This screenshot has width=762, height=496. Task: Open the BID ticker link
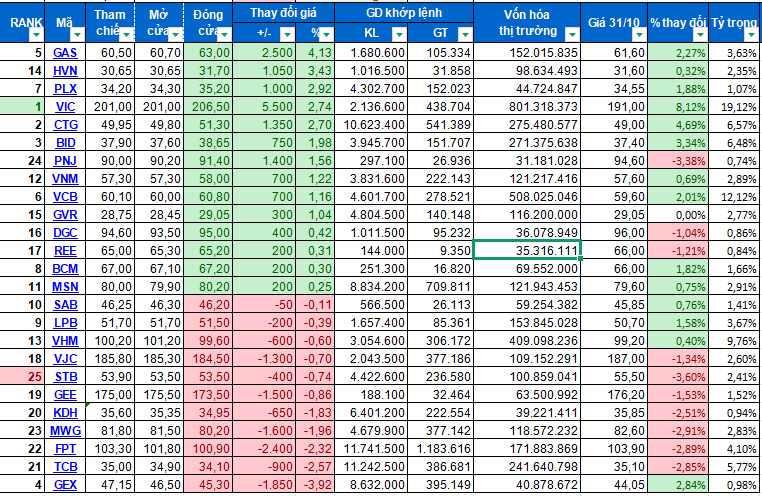coord(65,142)
